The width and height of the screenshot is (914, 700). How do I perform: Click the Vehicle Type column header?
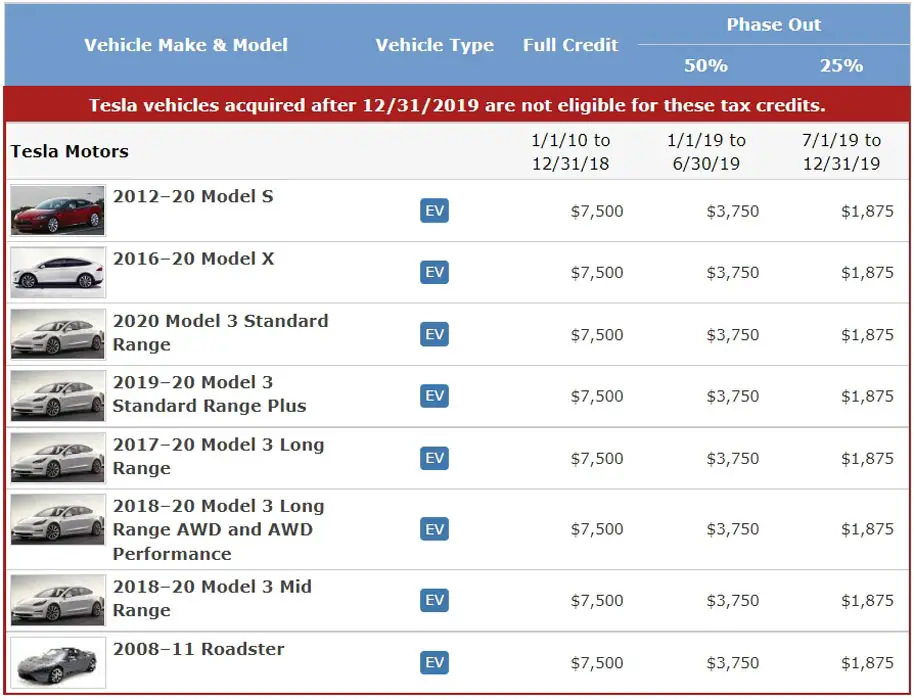tap(434, 45)
